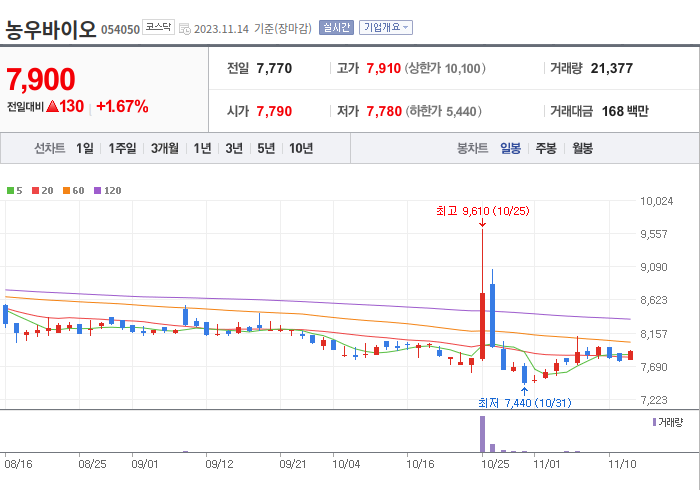Click the stock name 농우바이오
The width and height of the screenshot is (700, 490).
pos(51,29)
